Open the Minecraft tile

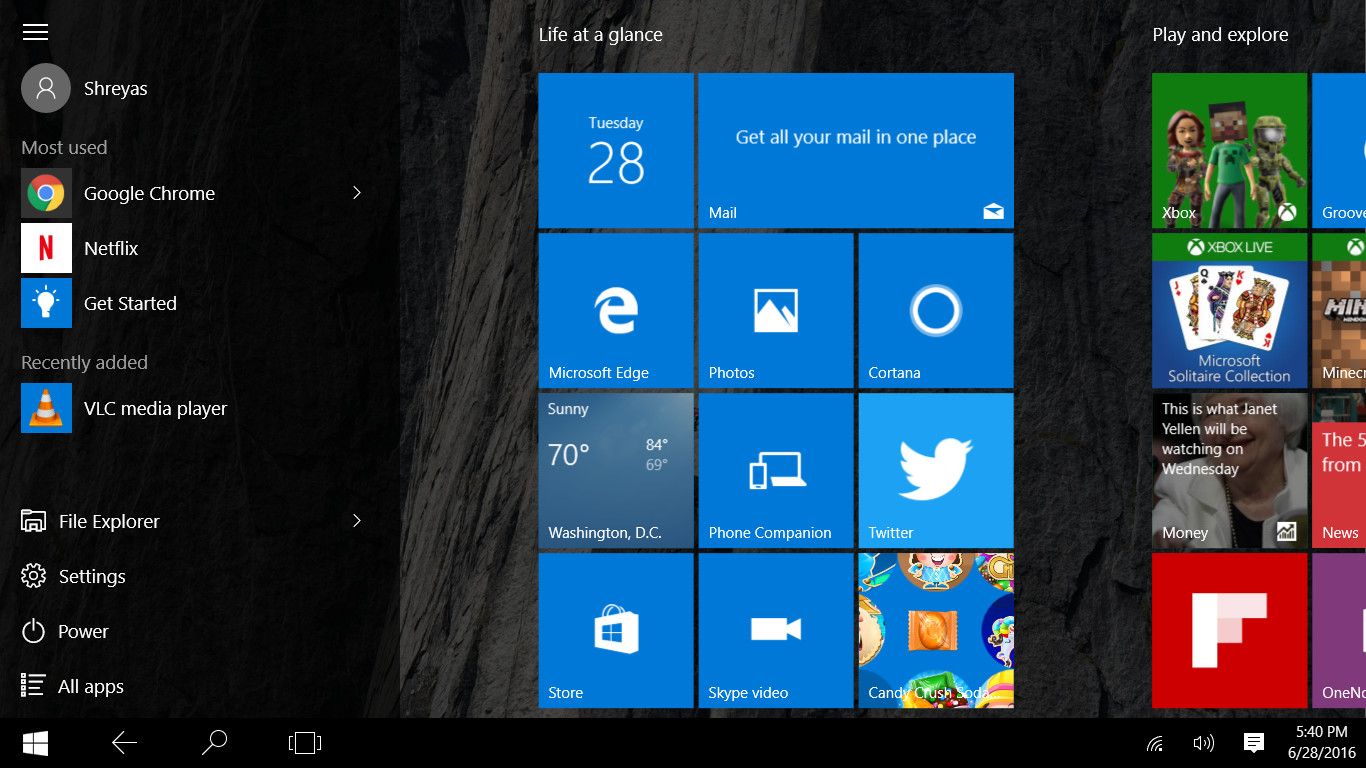pyautogui.click(x=1339, y=310)
